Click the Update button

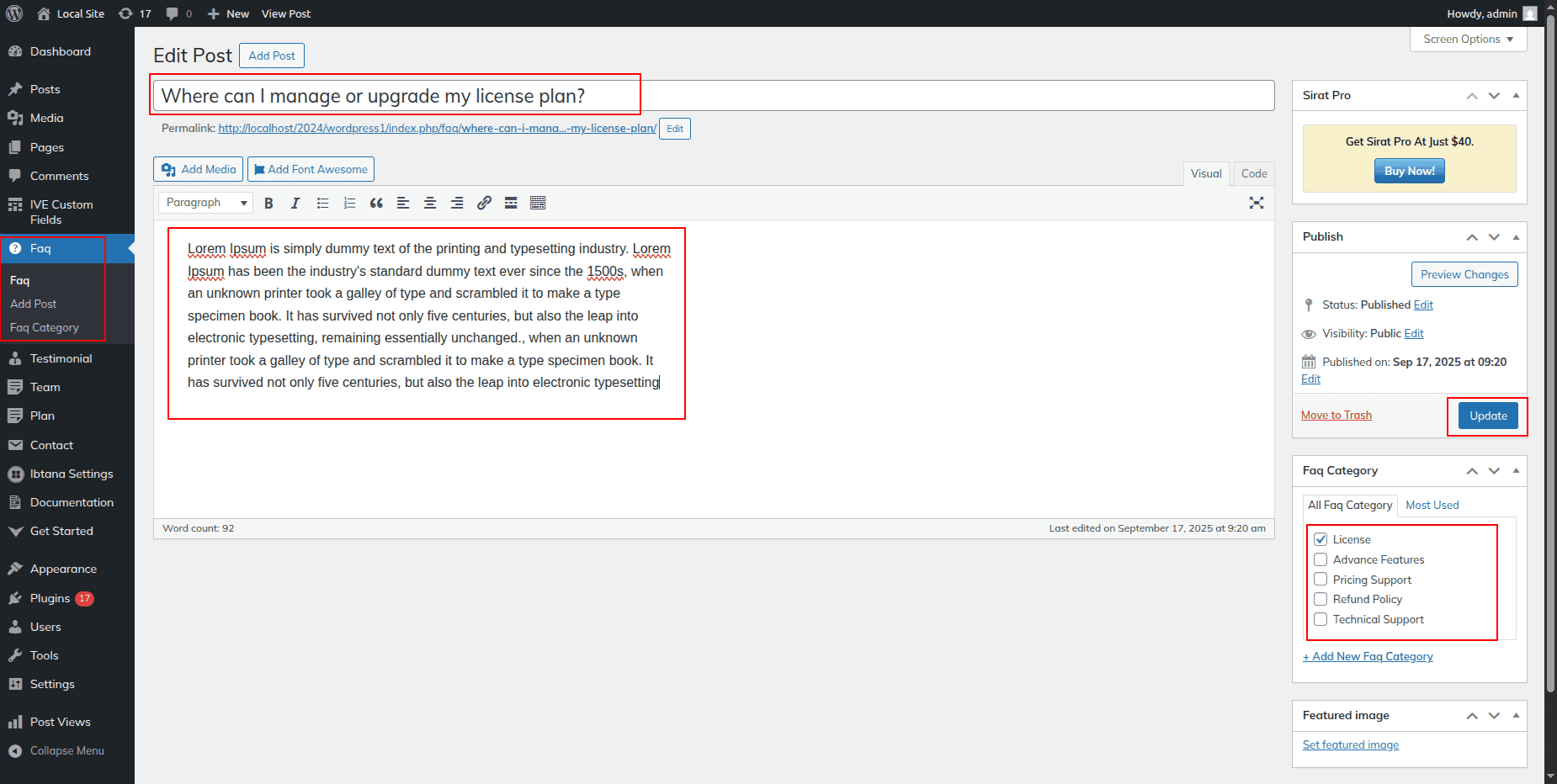point(1487,416)
